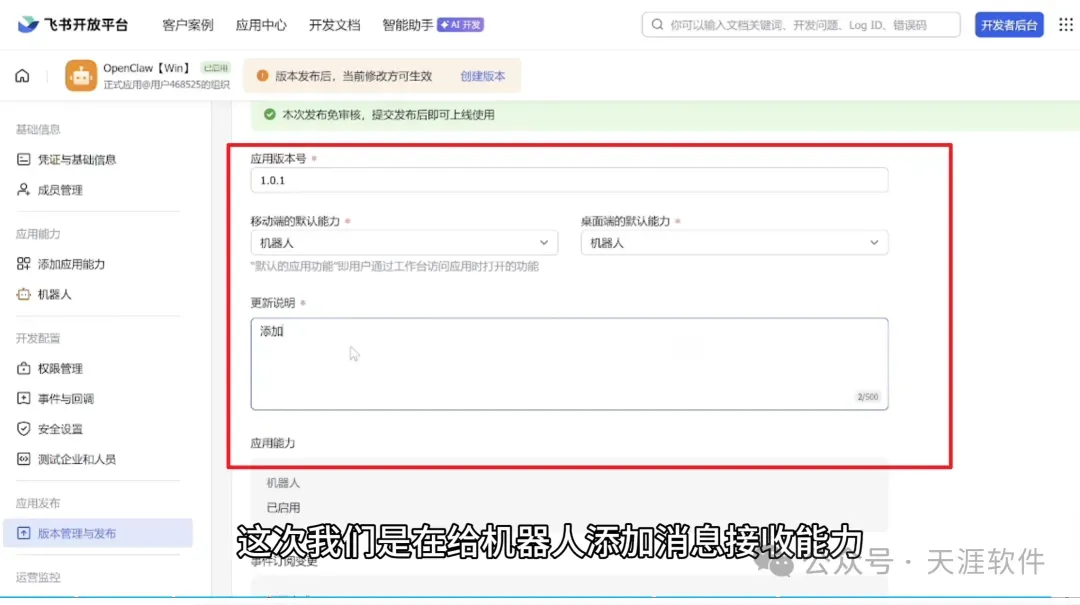Click the 已启用 status tag
This screenshot has width=1080, height=605.
point(216,68)
